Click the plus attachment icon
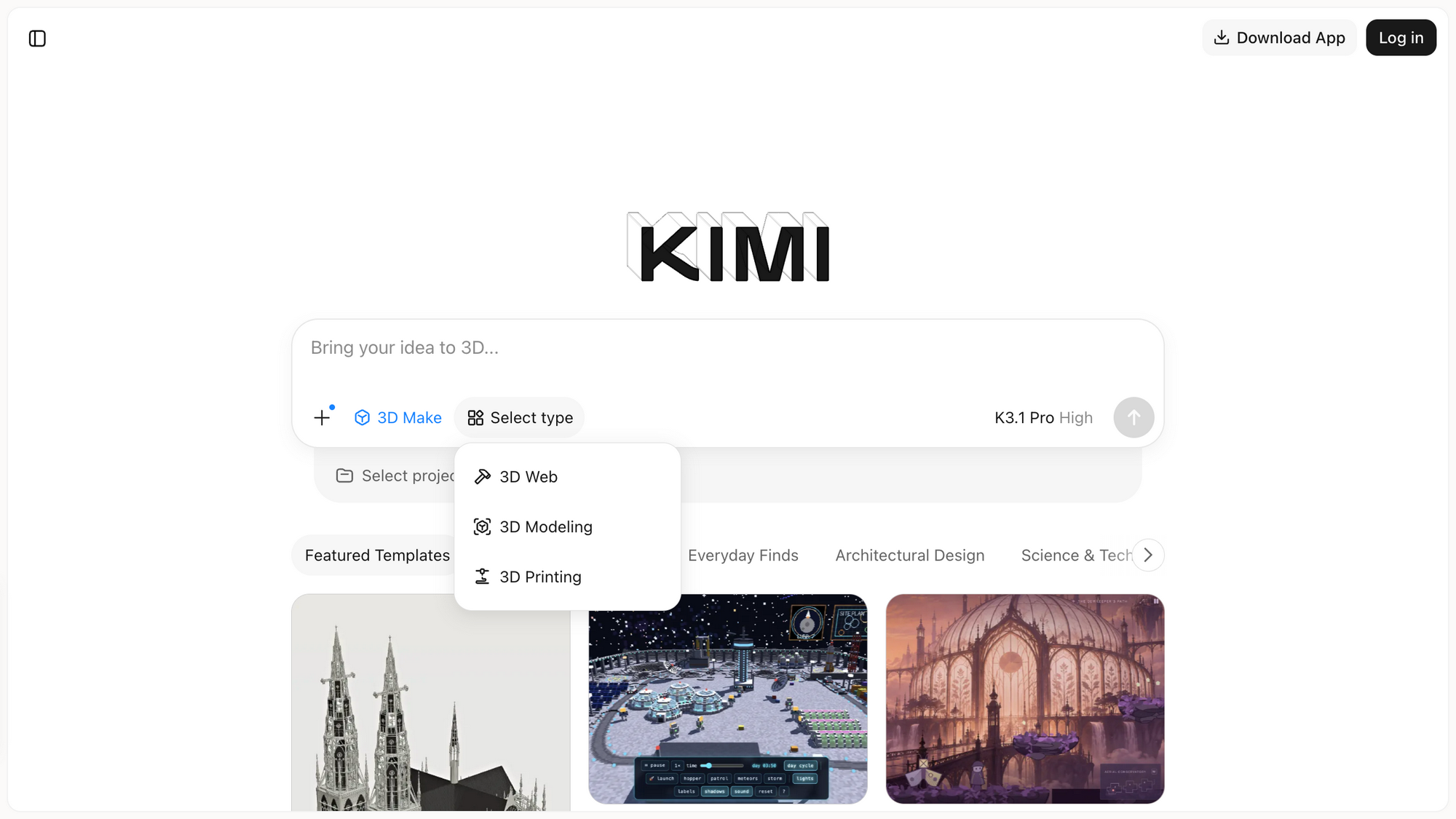Viewport: 1456px width, 819px height. click(322, 417)
